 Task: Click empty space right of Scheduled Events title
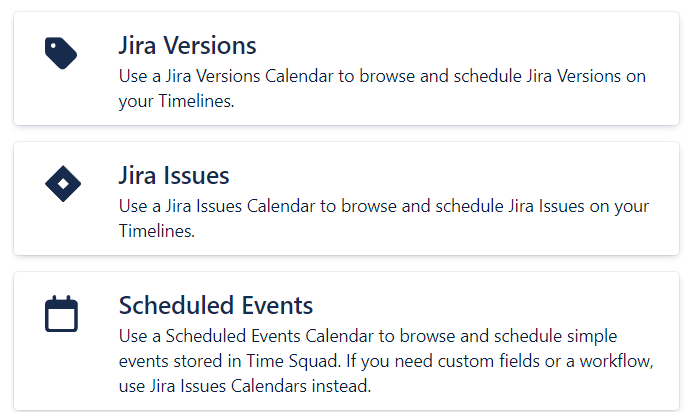(480, 305)
